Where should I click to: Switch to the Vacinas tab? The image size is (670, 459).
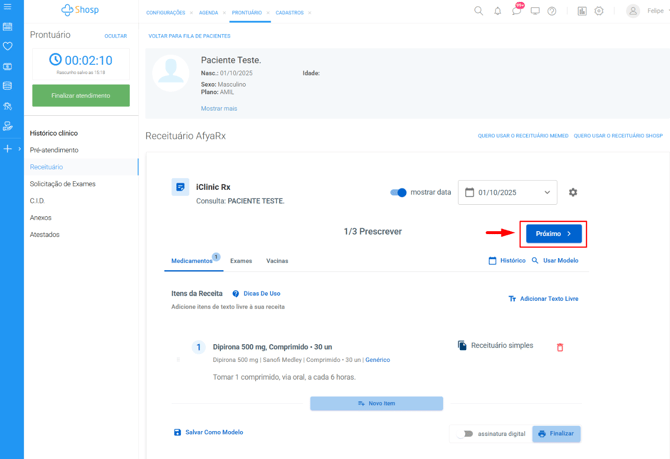click(277, 261)
